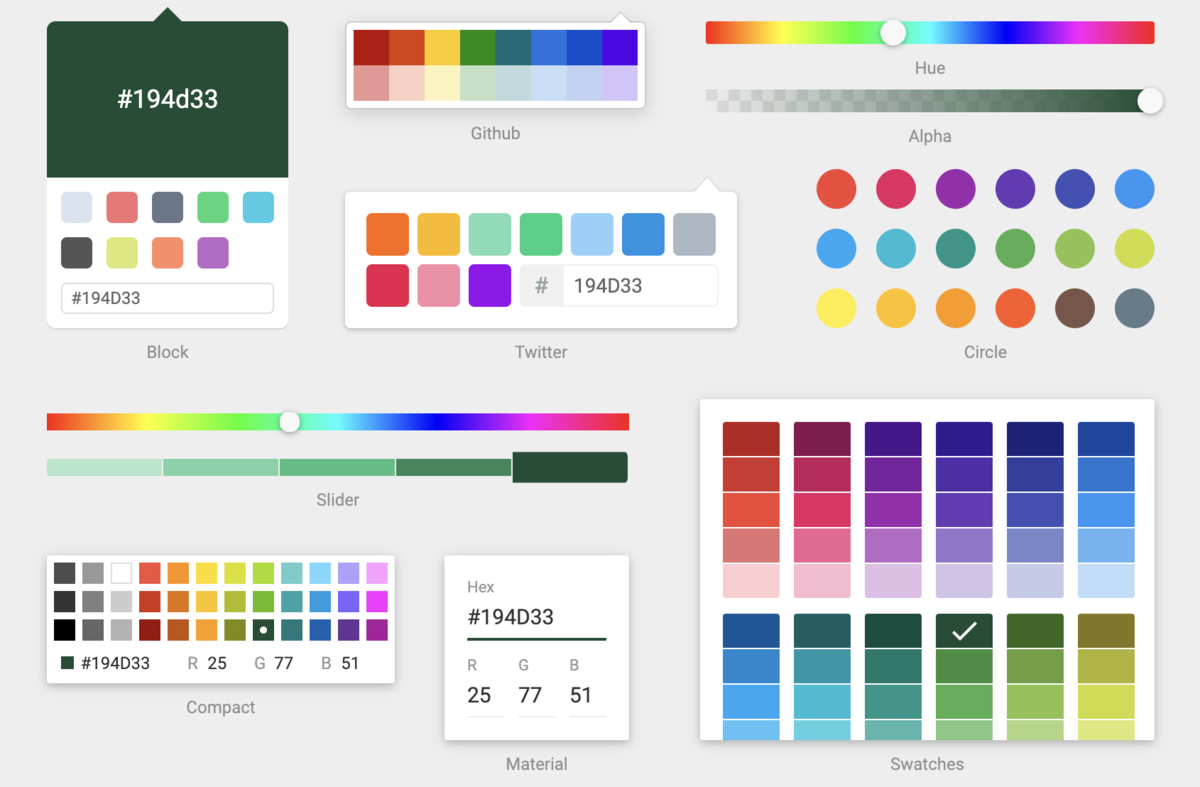1200x787 pixels.
Task: Select the dark red swatch in the Github picker
Action: pyautogui.click(x=371, y=45)
